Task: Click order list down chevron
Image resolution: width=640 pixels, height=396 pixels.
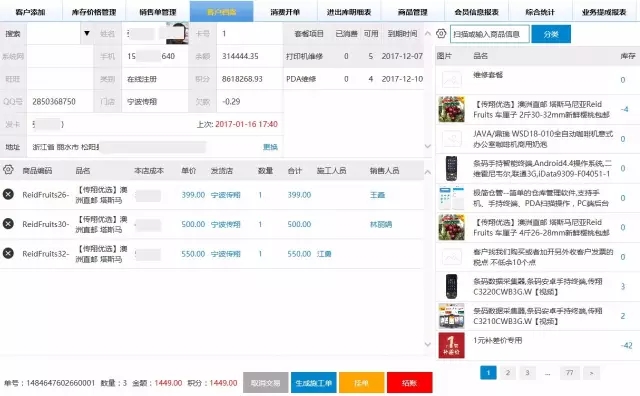Action: [427, 344]
